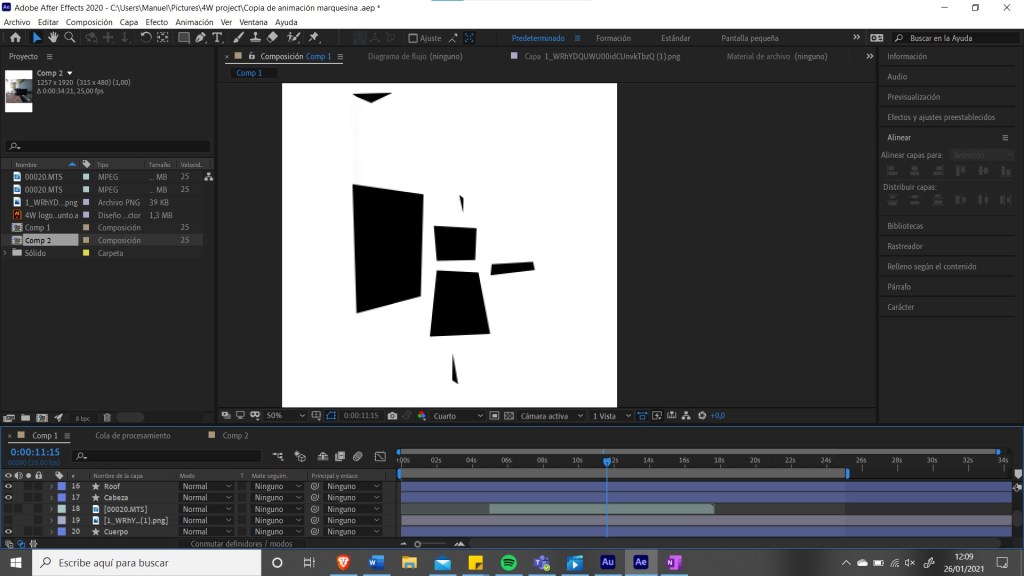Select the Puppet Pin tool
Image resolution: width=1024 pixels, height=576 pixels.
314,38
